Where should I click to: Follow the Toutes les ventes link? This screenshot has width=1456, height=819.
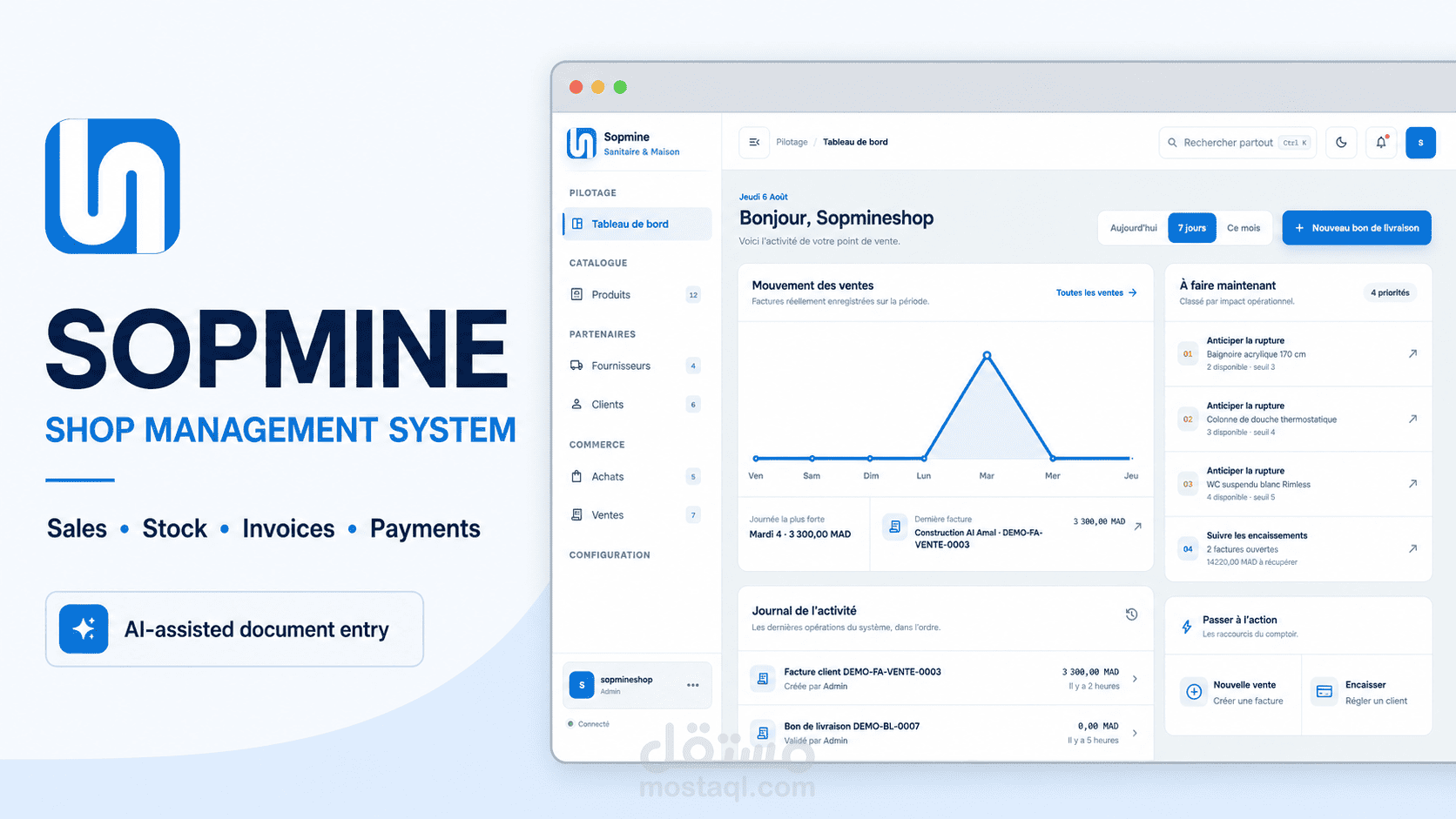(1096, 293)
